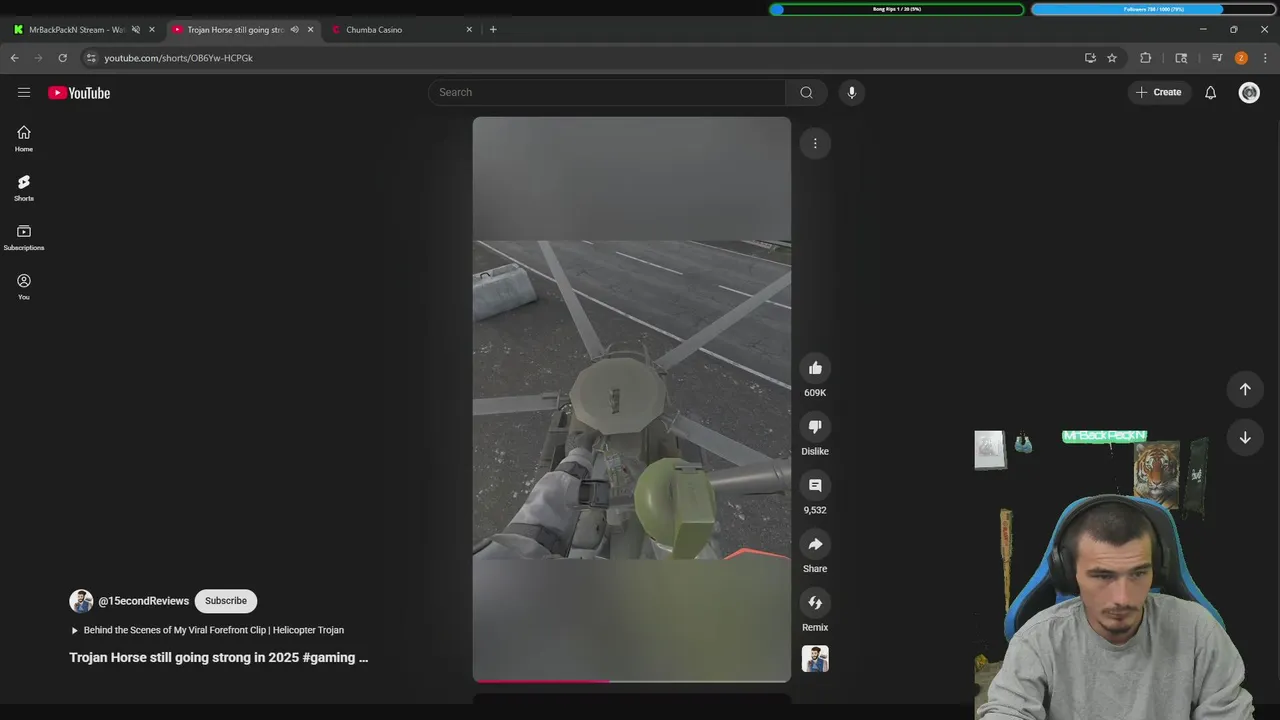Dislike the Short with thumbs down
The width and height of the screenshot is (1280, 720).
point(815,427)
